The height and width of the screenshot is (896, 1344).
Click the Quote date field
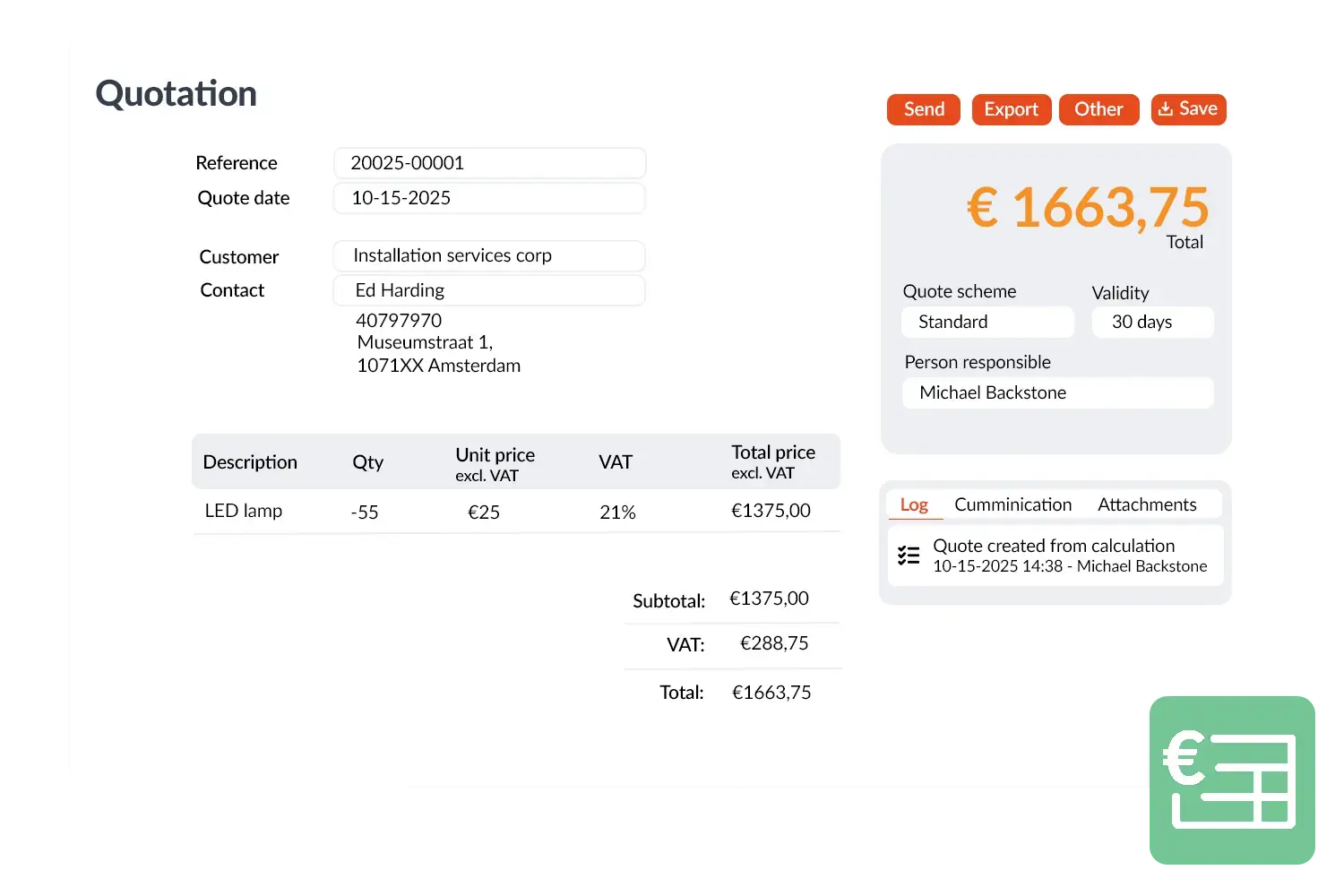[x=489, y=198]
